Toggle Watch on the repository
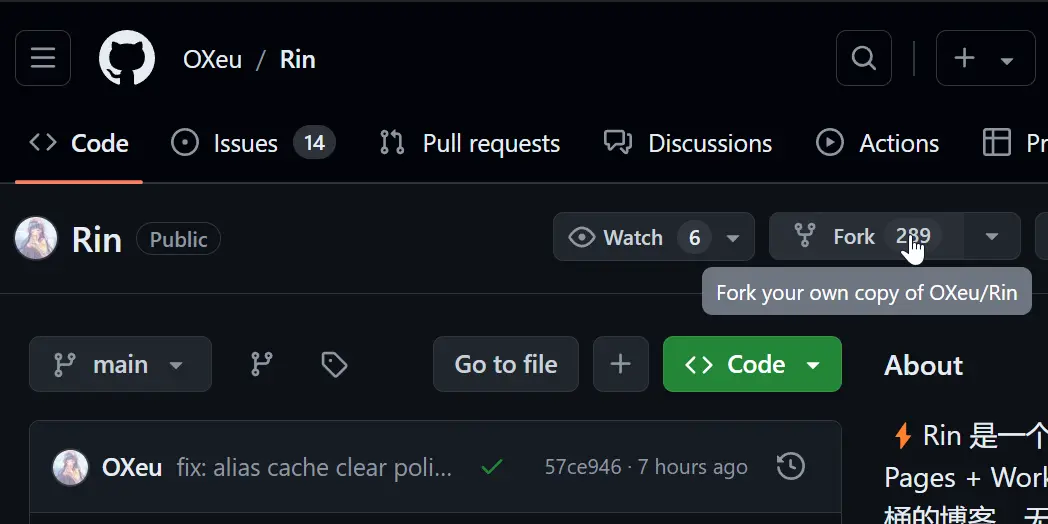 tap(633, 237)
